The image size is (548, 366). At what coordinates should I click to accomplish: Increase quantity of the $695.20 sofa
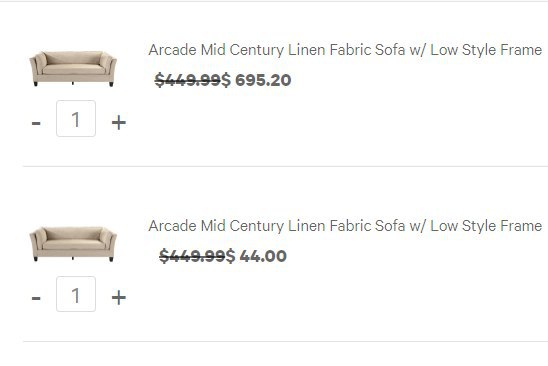118,122
